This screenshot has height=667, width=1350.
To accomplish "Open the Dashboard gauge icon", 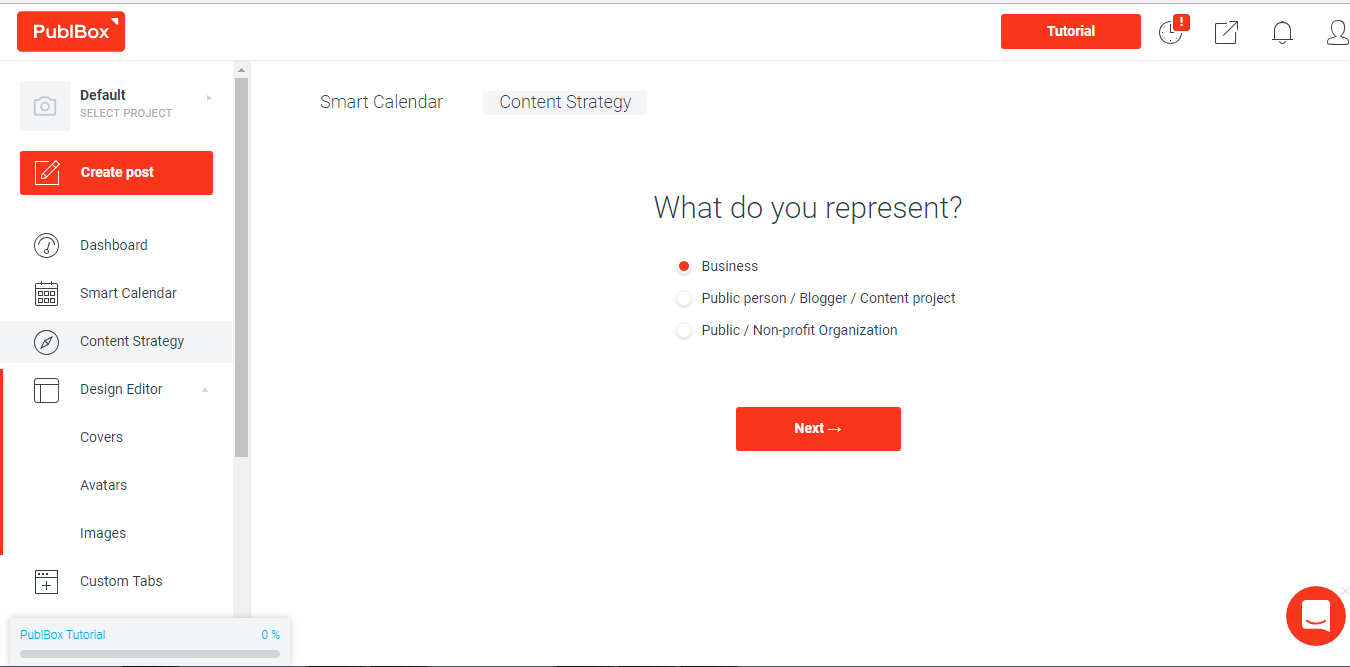I will 46,245.
